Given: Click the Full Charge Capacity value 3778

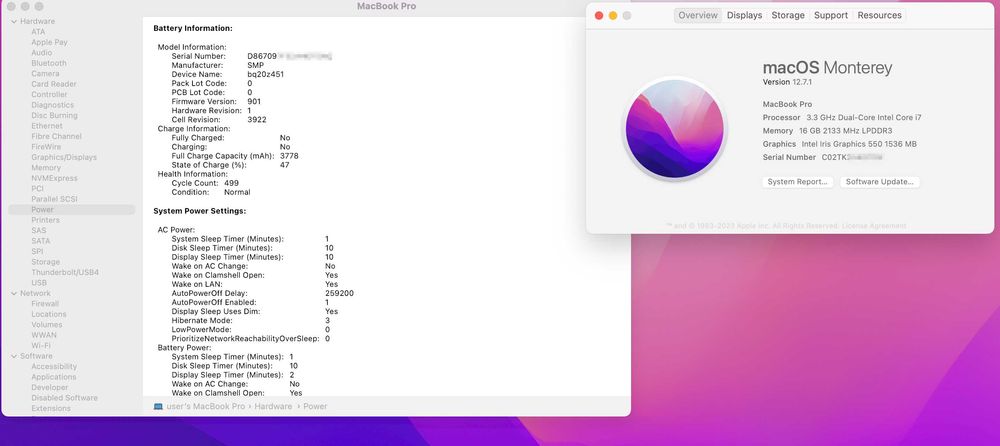Looking at the screenshot, I should click(289, 156).
